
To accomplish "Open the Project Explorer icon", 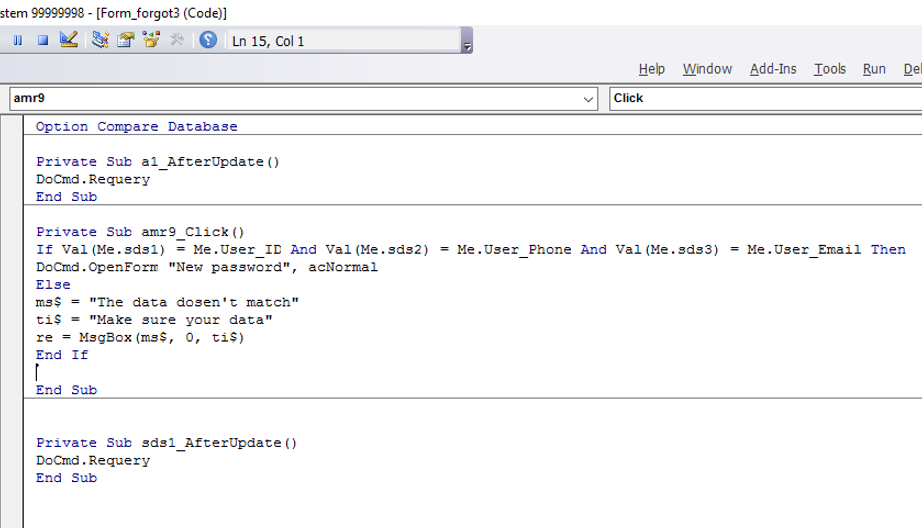I will point(101,40).
